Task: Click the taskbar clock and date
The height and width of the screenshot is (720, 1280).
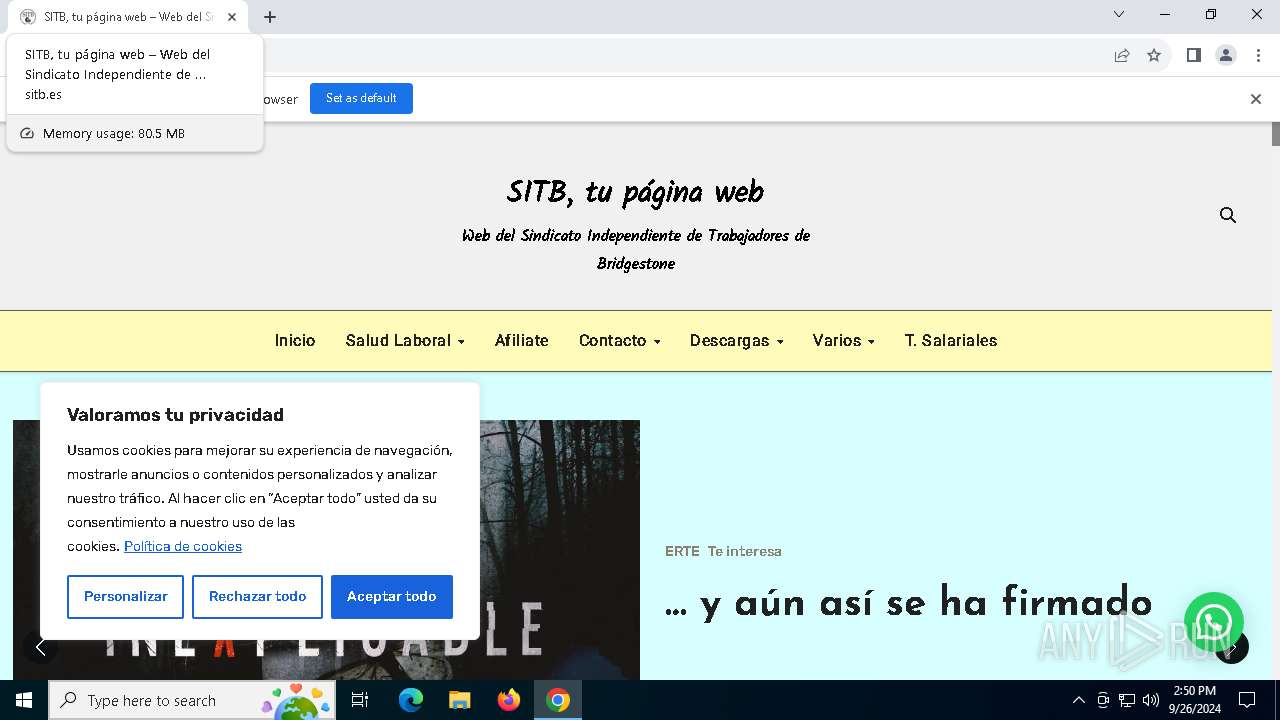Action: (x=1194, y=700)
